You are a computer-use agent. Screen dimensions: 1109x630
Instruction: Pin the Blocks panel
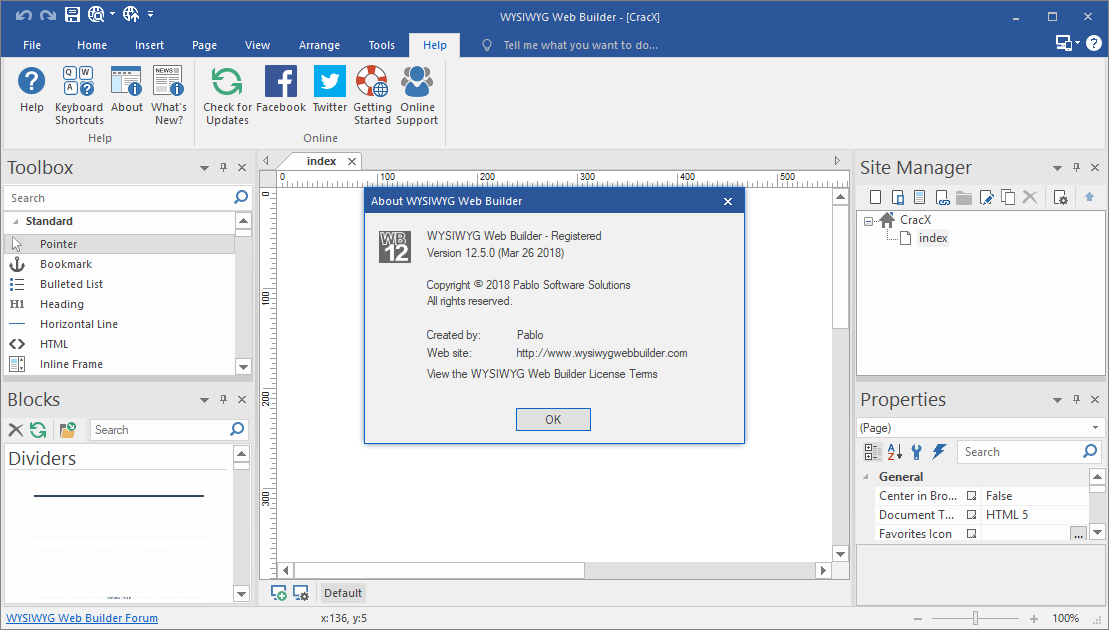223,399
